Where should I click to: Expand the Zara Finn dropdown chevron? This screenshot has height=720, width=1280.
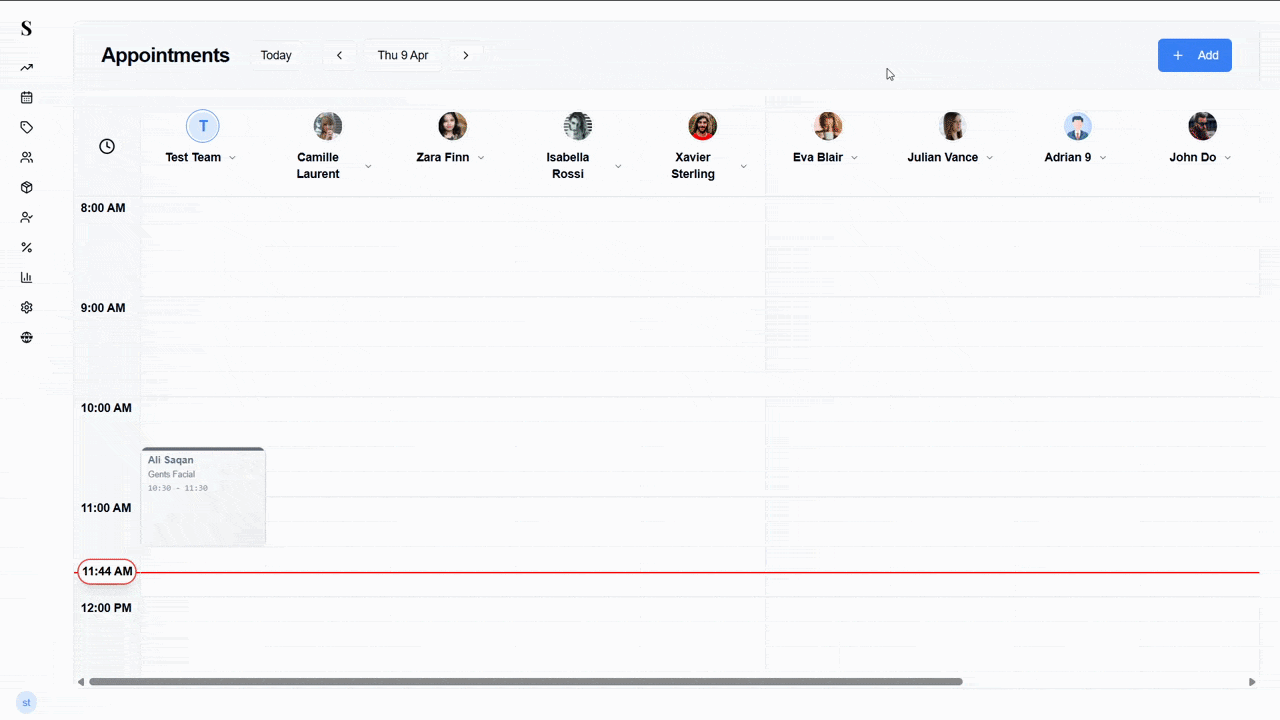[x=481, y=158]
